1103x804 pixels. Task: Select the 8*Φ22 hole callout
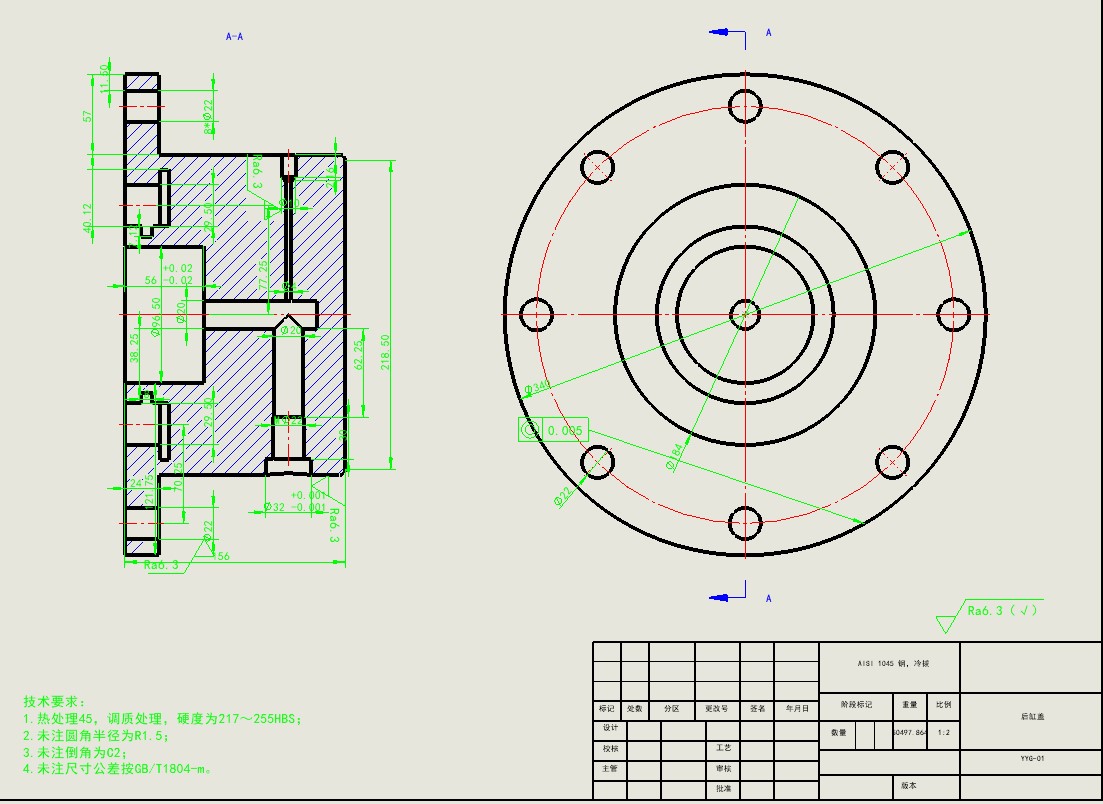[x=209, y=116]
